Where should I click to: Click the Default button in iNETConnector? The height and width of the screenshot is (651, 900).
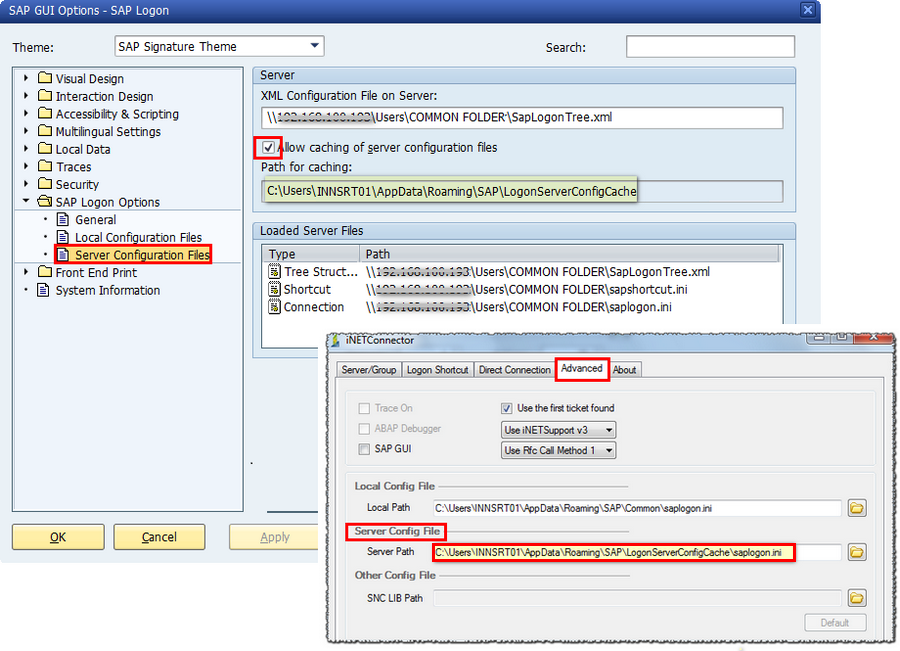(835, 622)
